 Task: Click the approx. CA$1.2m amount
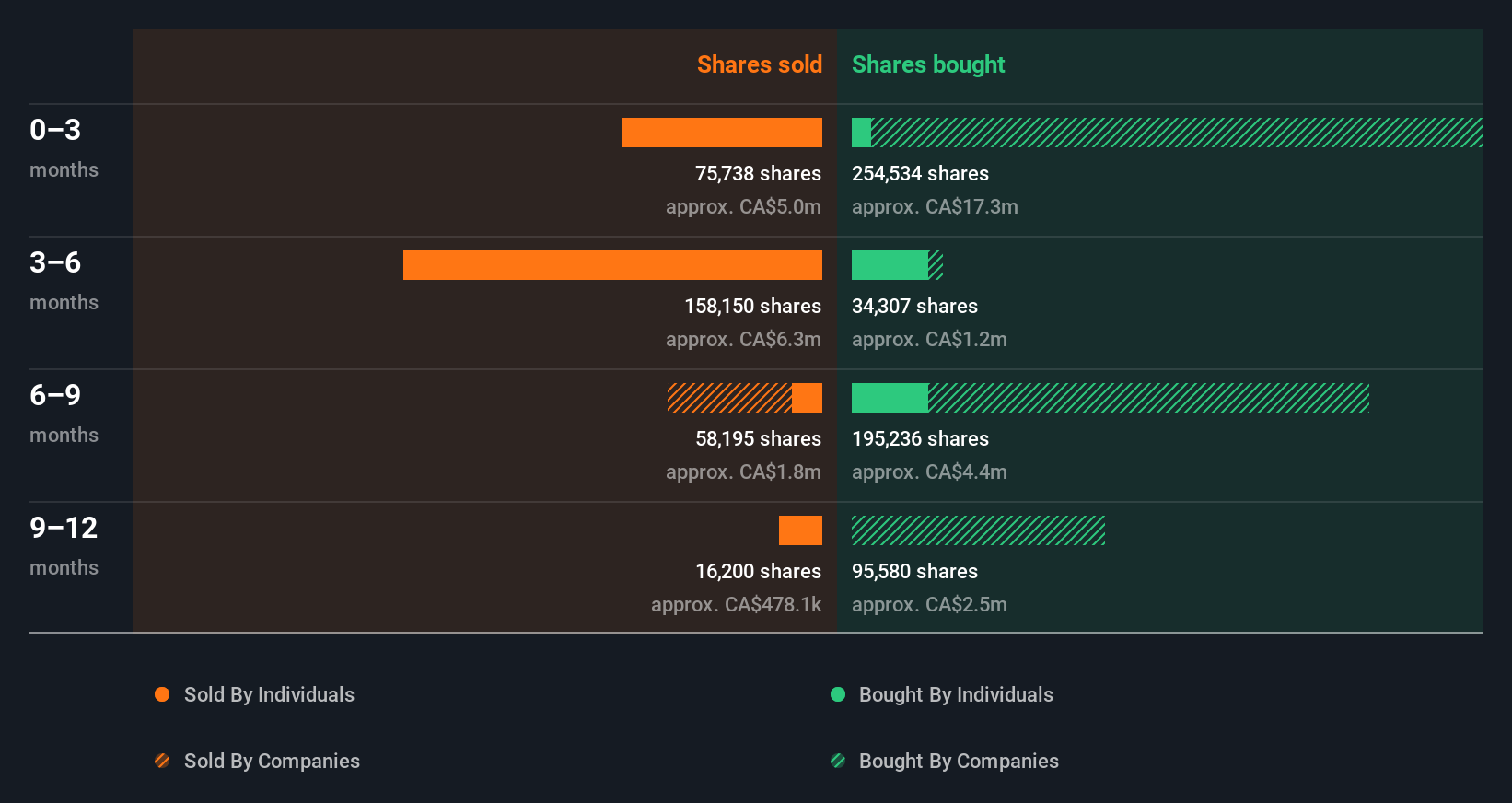929,339
